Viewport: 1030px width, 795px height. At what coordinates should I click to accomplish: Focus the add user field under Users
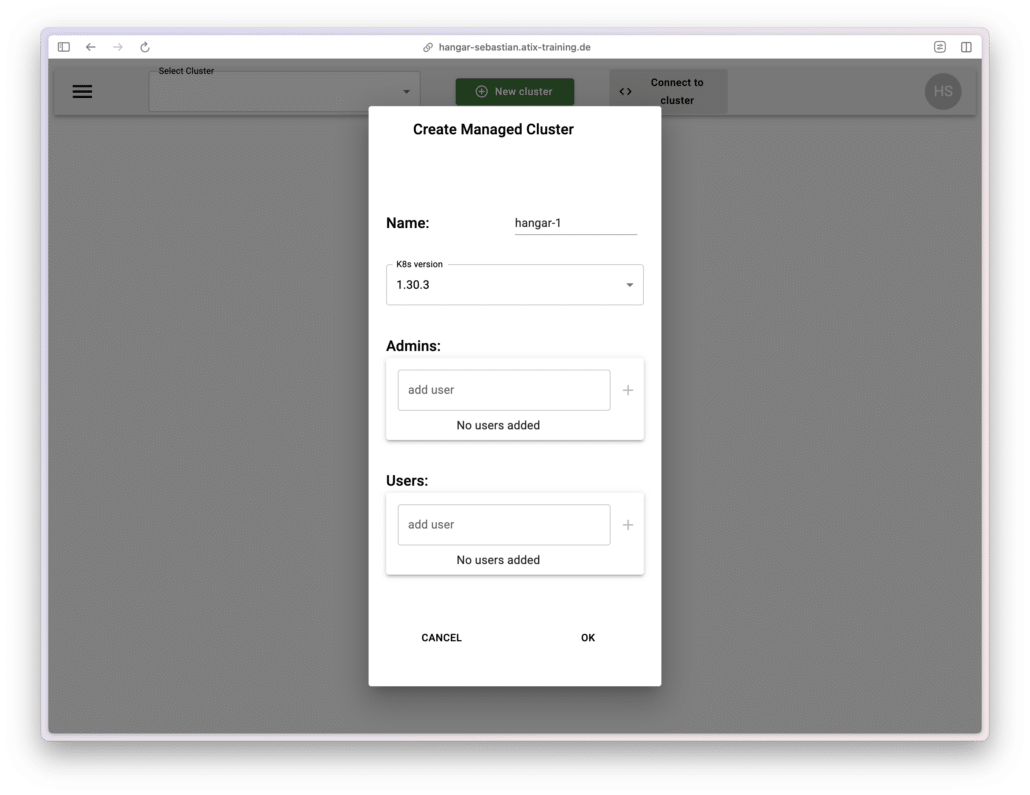[x=503, y=525]
